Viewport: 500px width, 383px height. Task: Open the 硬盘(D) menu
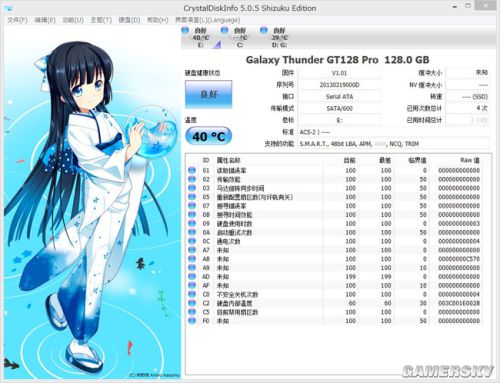[129, 20]
